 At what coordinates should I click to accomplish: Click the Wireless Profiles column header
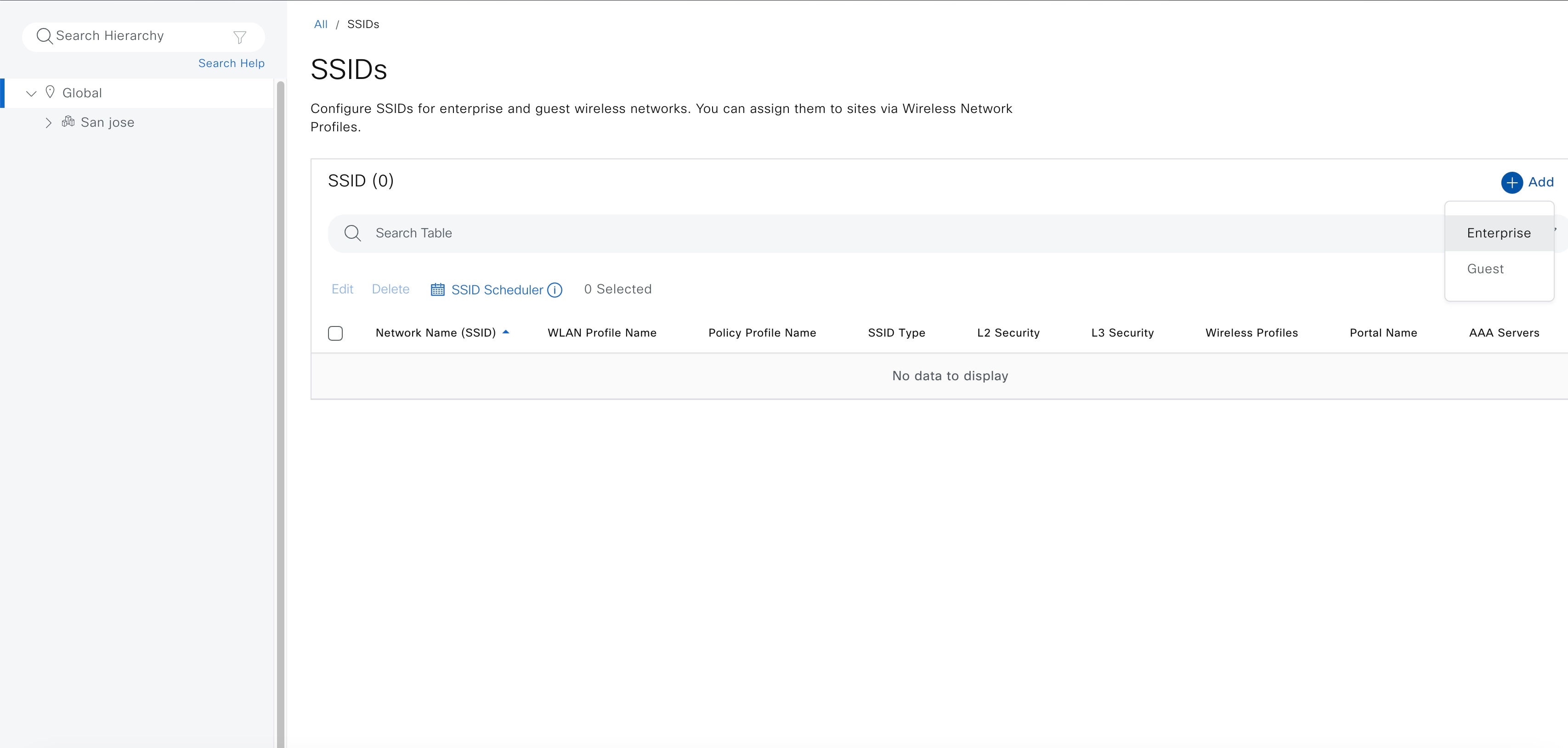tap(1251, 332)
